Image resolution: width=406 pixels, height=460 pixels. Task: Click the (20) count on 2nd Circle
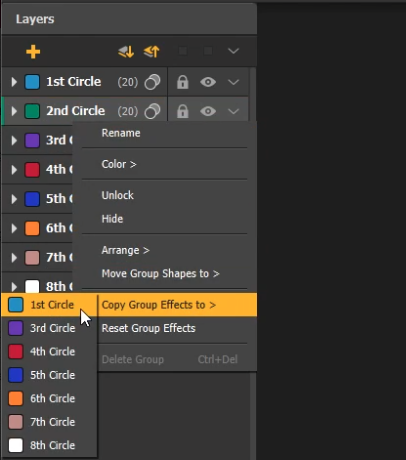click(128, 111)
